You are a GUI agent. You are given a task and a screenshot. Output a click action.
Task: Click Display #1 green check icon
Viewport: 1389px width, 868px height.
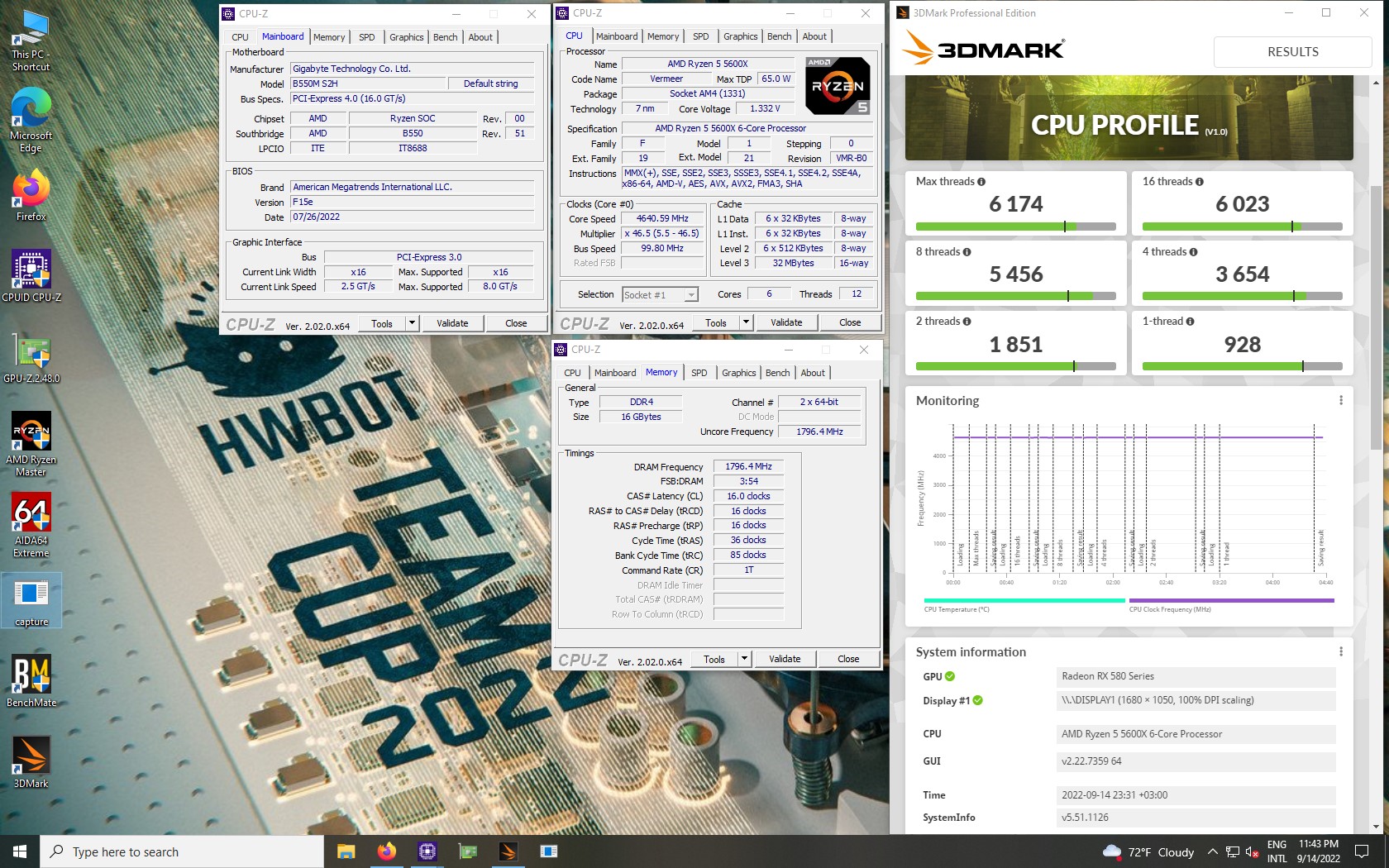(978, 700)
